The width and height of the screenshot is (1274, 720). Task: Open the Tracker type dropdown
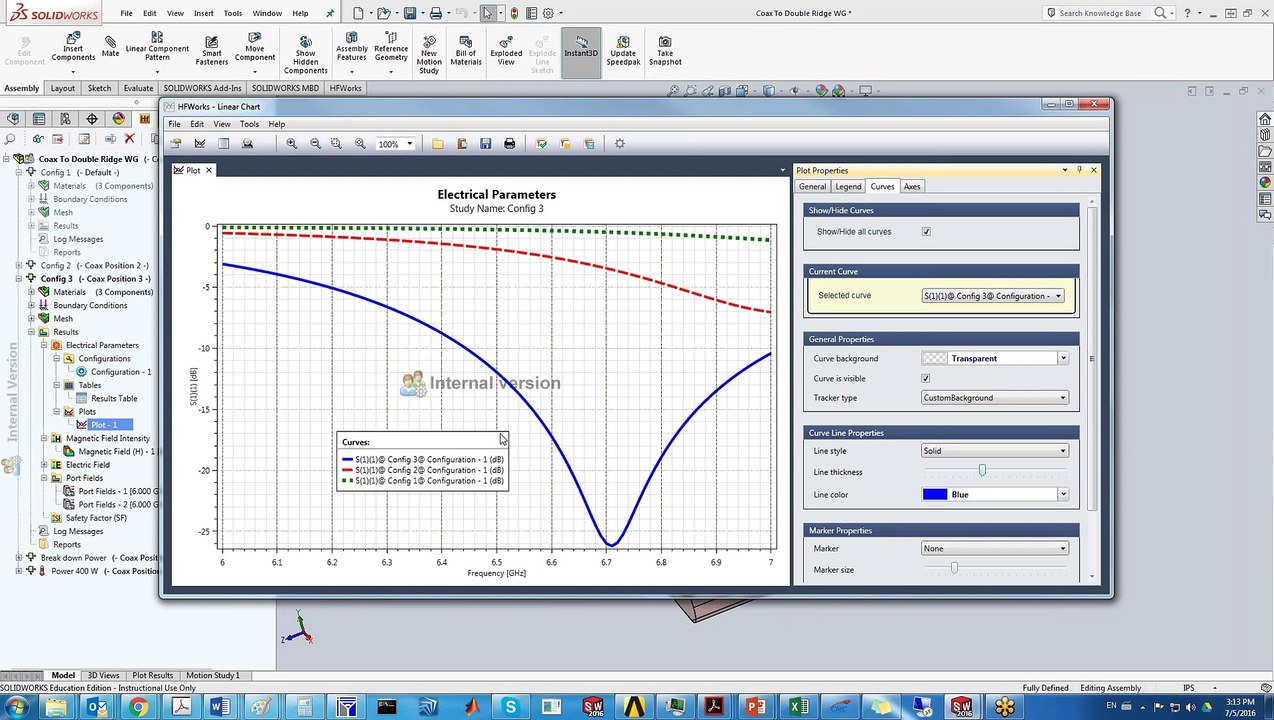click(x=995, y=398)
